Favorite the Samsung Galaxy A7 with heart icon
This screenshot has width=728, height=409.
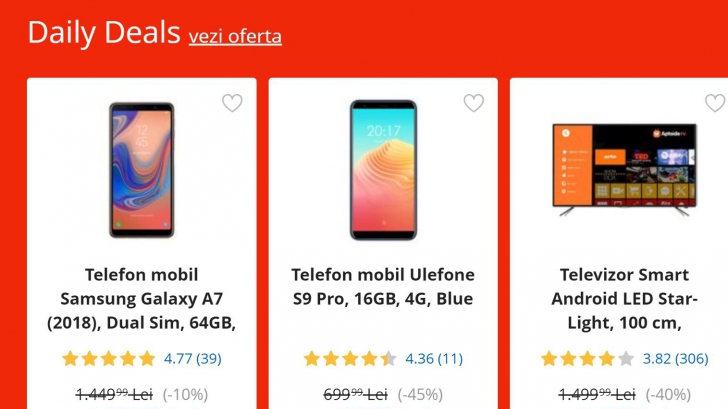click(232, 103)
